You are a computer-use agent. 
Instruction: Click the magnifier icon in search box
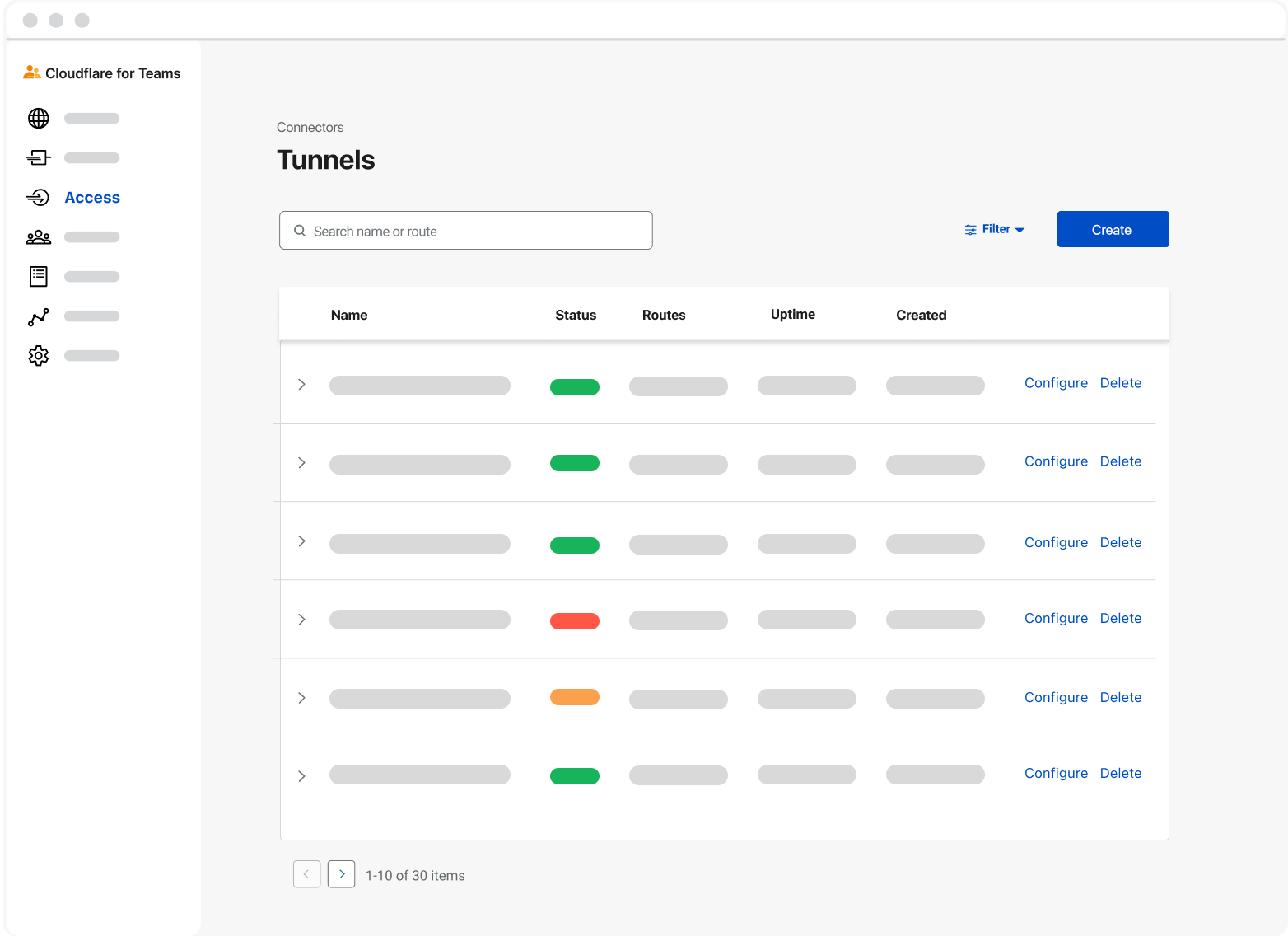300,231
